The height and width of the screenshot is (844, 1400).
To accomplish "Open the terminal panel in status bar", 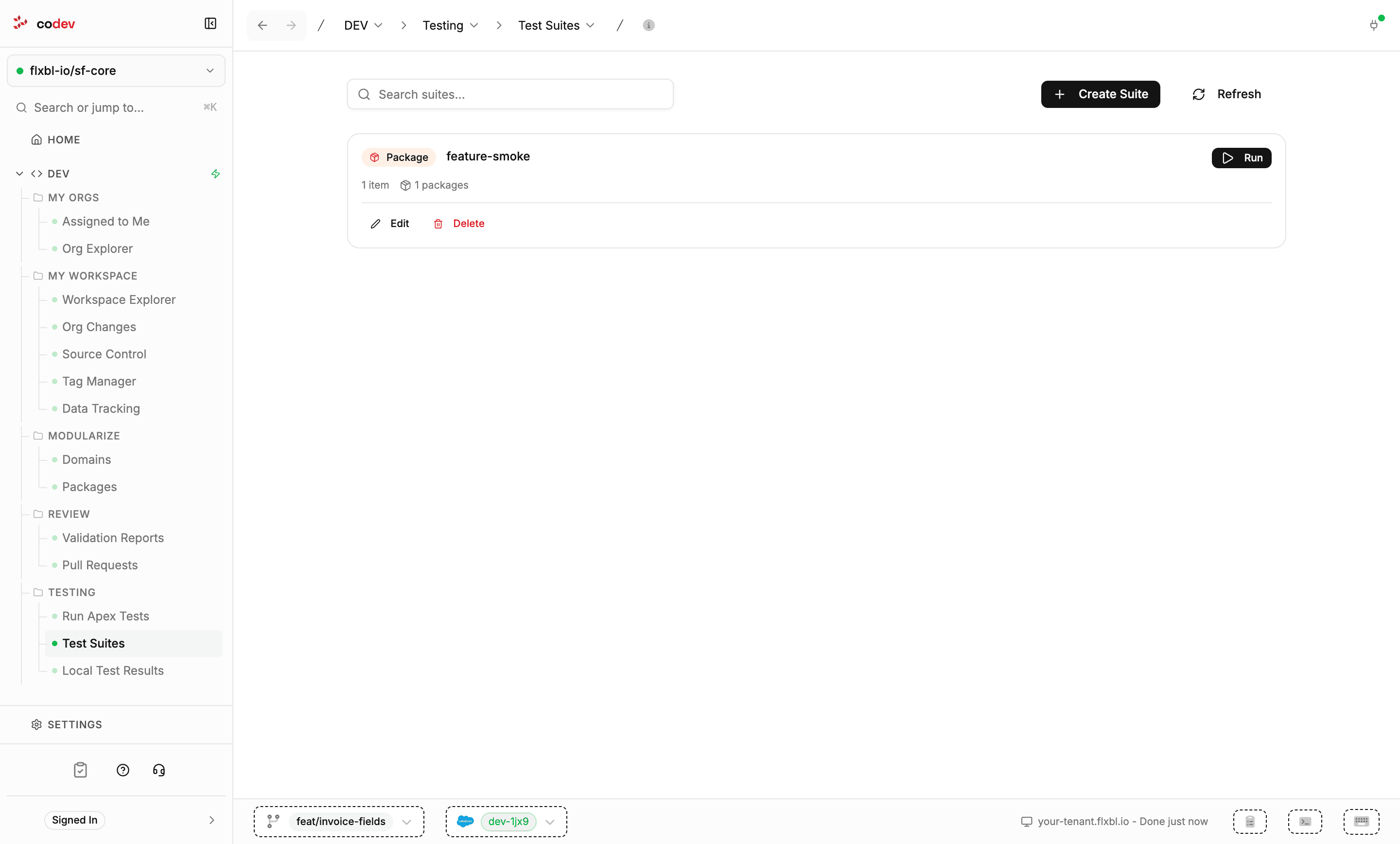I will 1305,821.
